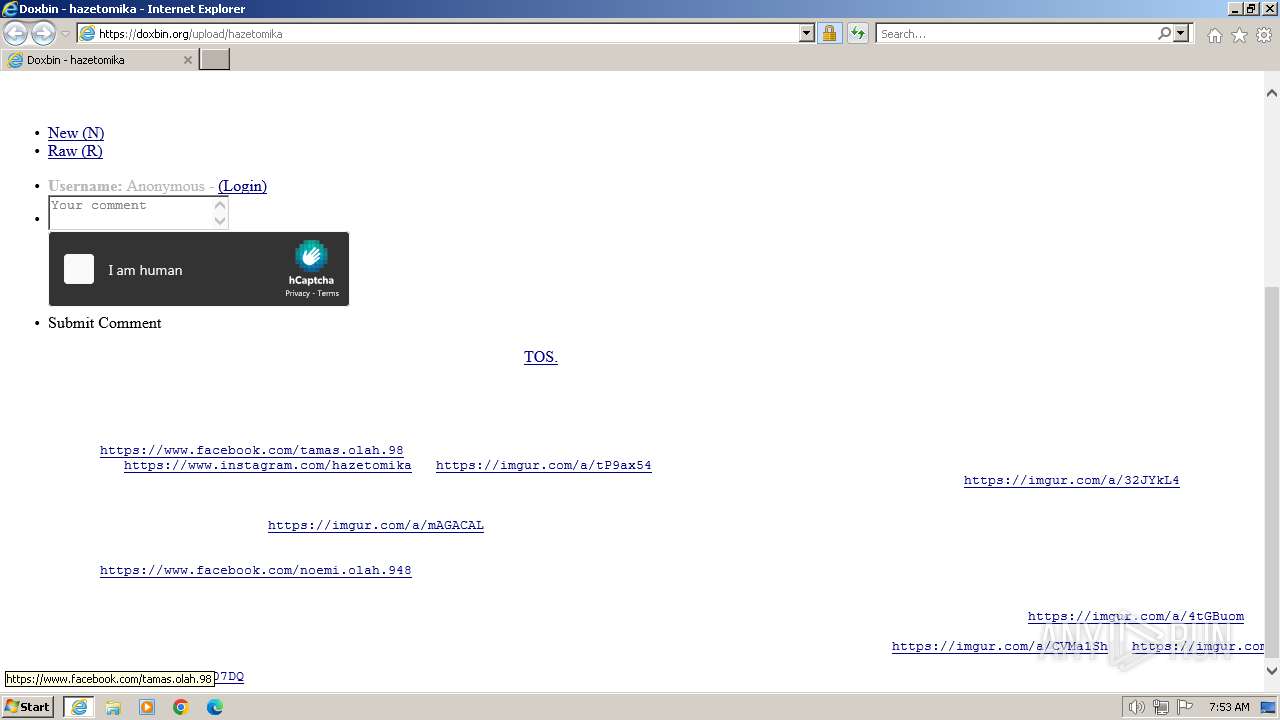Image resolution: width=1280 pixels, height=720 pixels.
Task: Click the page scrollbar down arrow
Action: pos(1272,671)
